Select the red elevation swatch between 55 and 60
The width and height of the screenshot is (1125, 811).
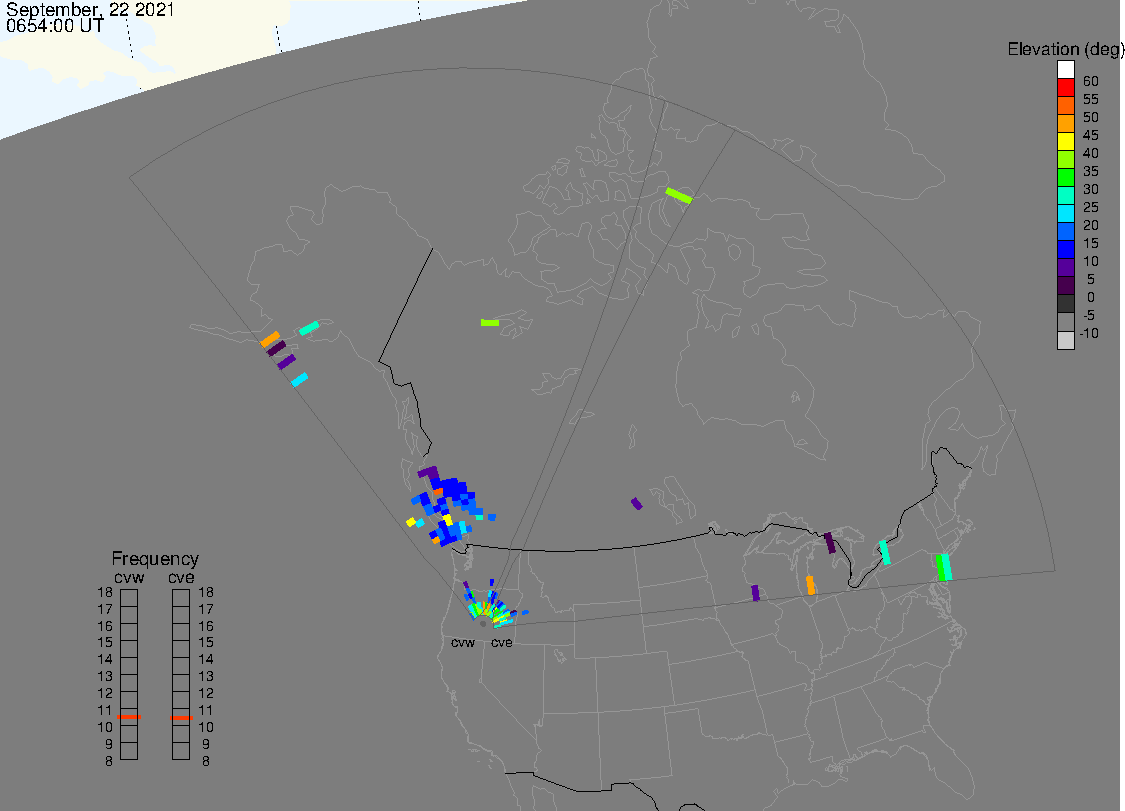(x=1065, y=88)
